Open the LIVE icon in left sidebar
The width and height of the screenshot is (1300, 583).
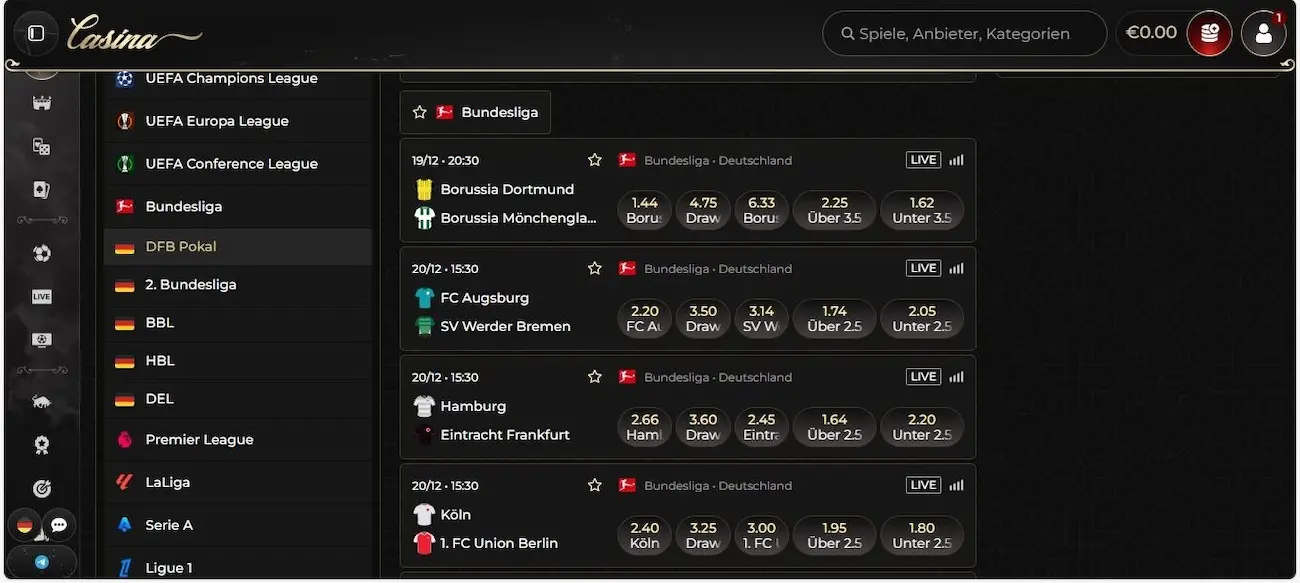coord(42,297)
